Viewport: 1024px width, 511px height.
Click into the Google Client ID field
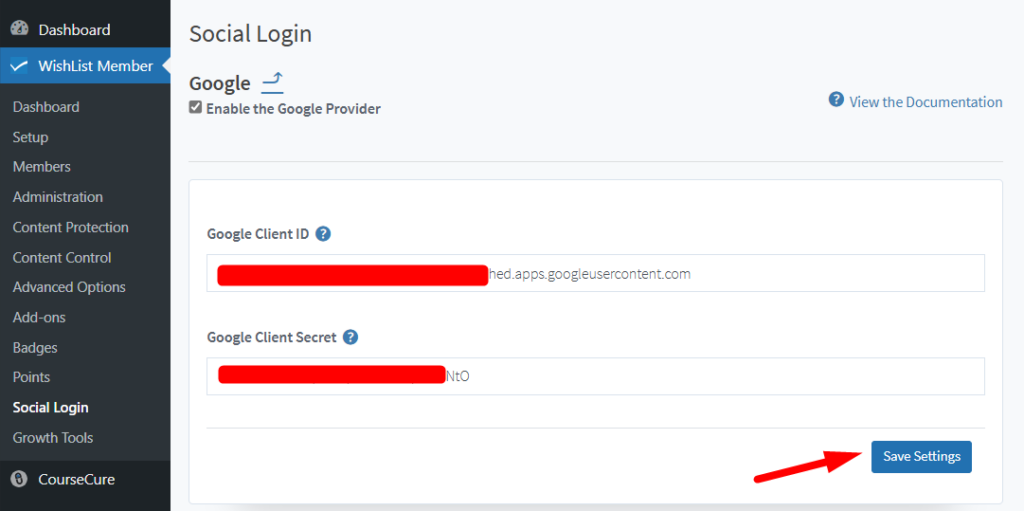click(595, 273)
